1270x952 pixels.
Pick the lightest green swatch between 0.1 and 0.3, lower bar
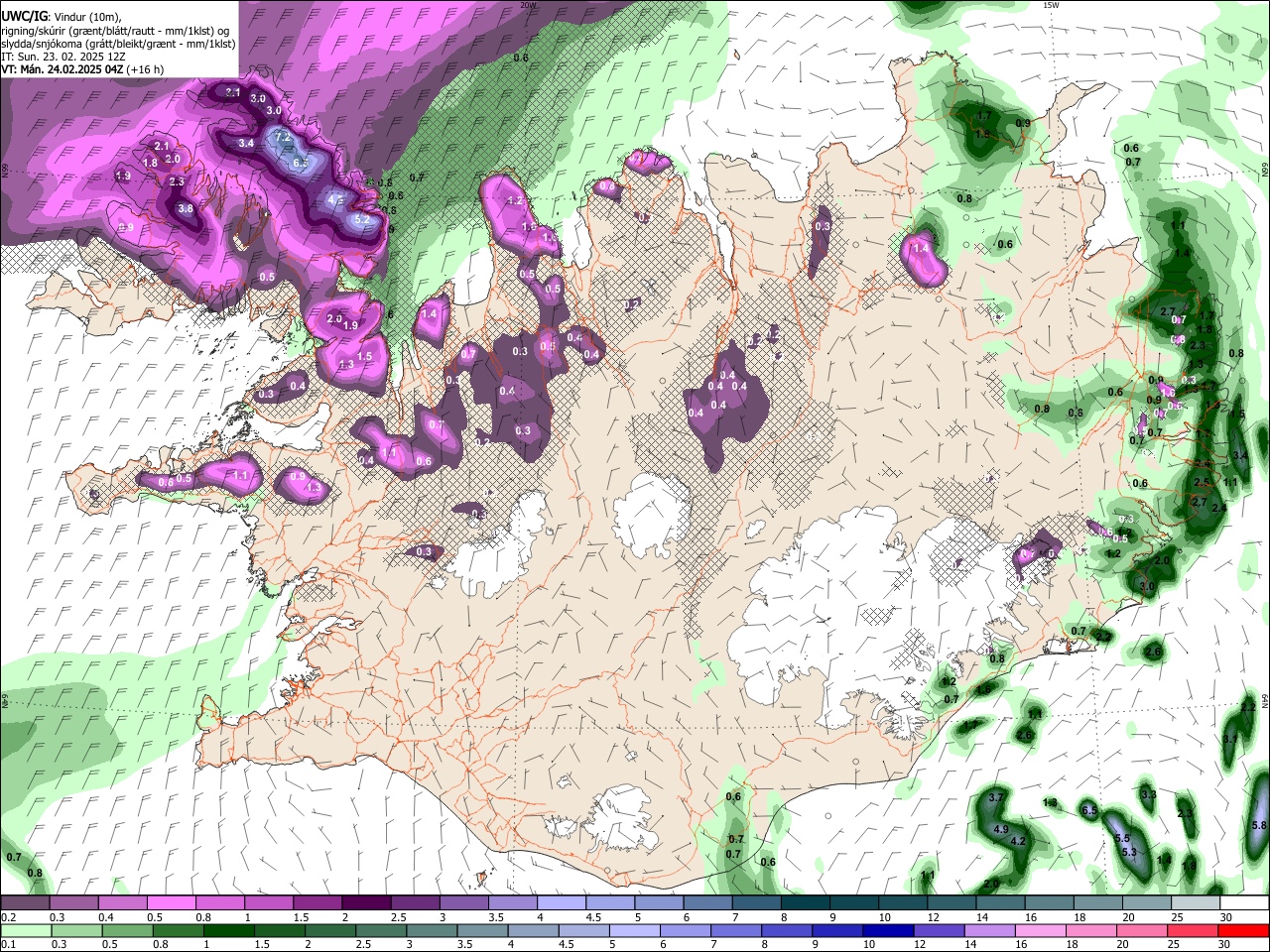pyautogui.click(x=25, y=930)
